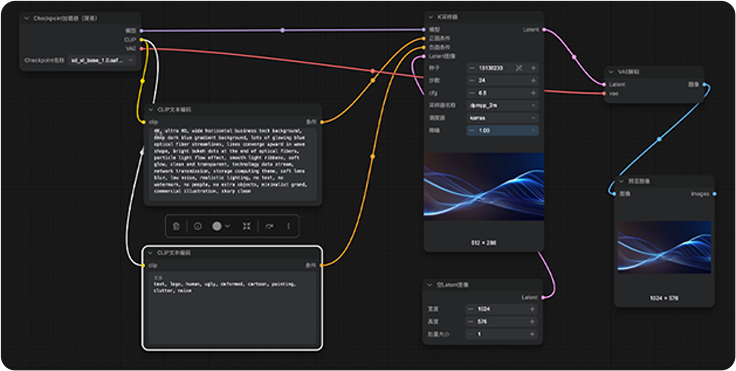Click the denoise 1.00 value field
Image resolution: width=736 pixels, height=371 pixels.
pyautogui.click(x=503, y=131)
